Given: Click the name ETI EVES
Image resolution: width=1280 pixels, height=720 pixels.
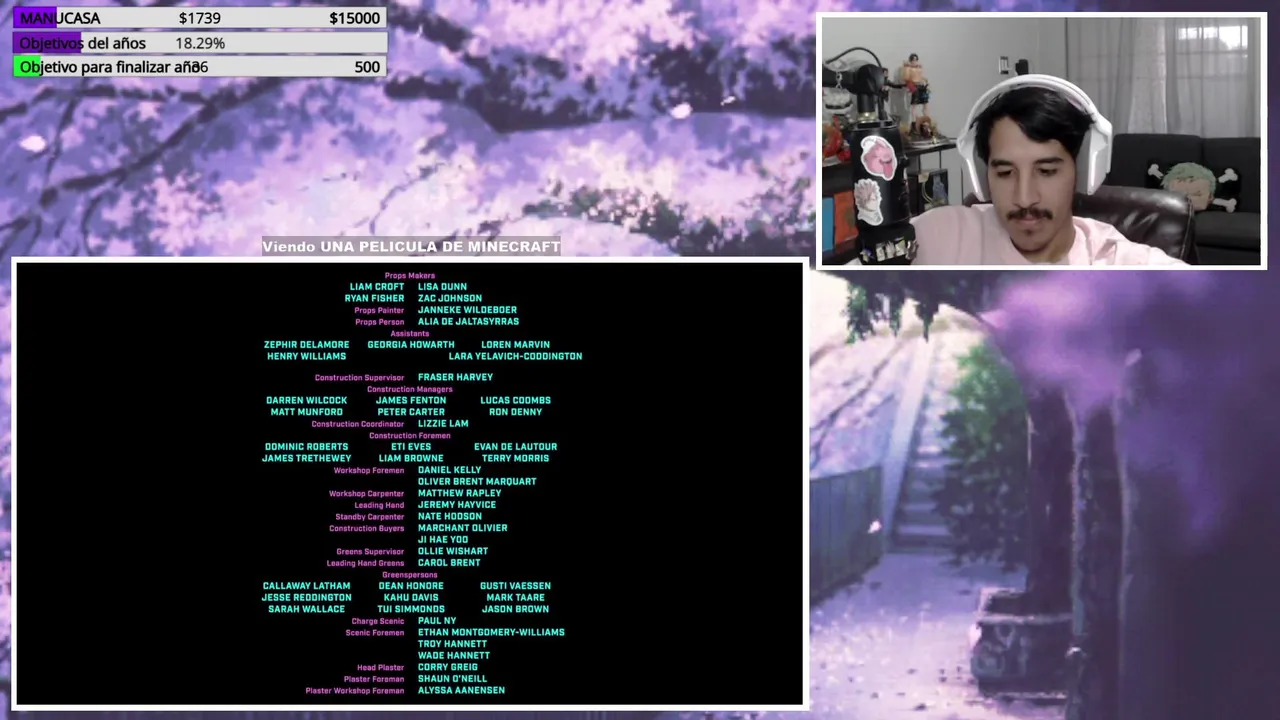Looking at the screenshot, I should (x=411, y=447).
